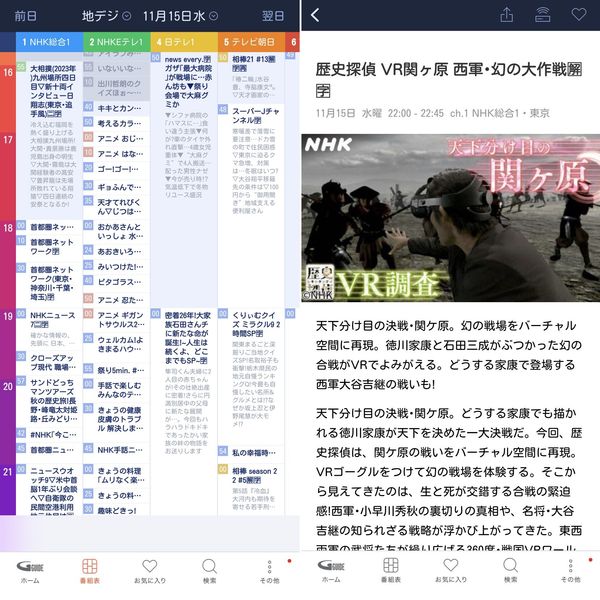
Task: Open その他 tab in right screen
Action: (571, 571)
